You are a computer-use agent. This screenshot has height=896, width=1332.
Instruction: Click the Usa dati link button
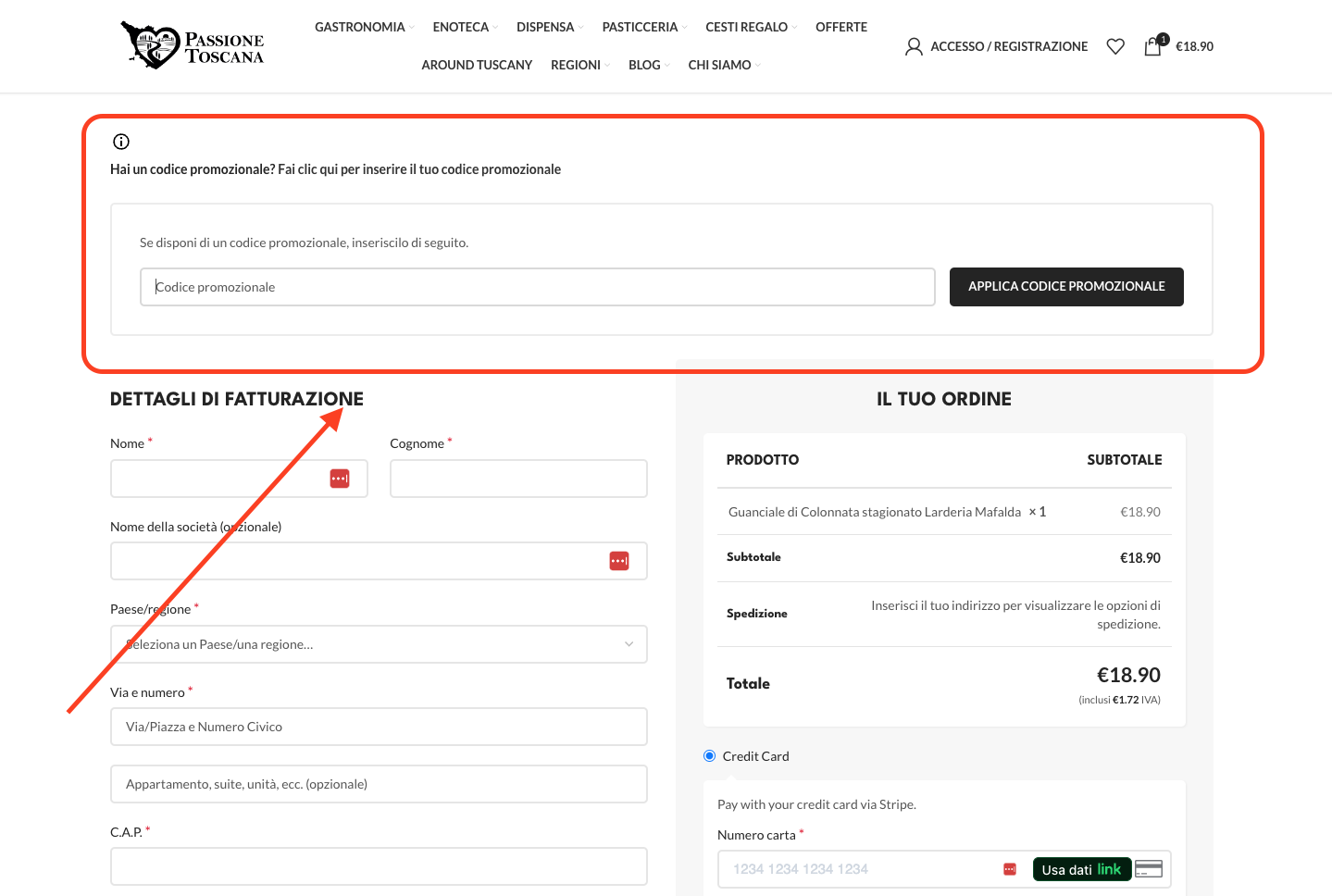click(x=1081, y=869)
